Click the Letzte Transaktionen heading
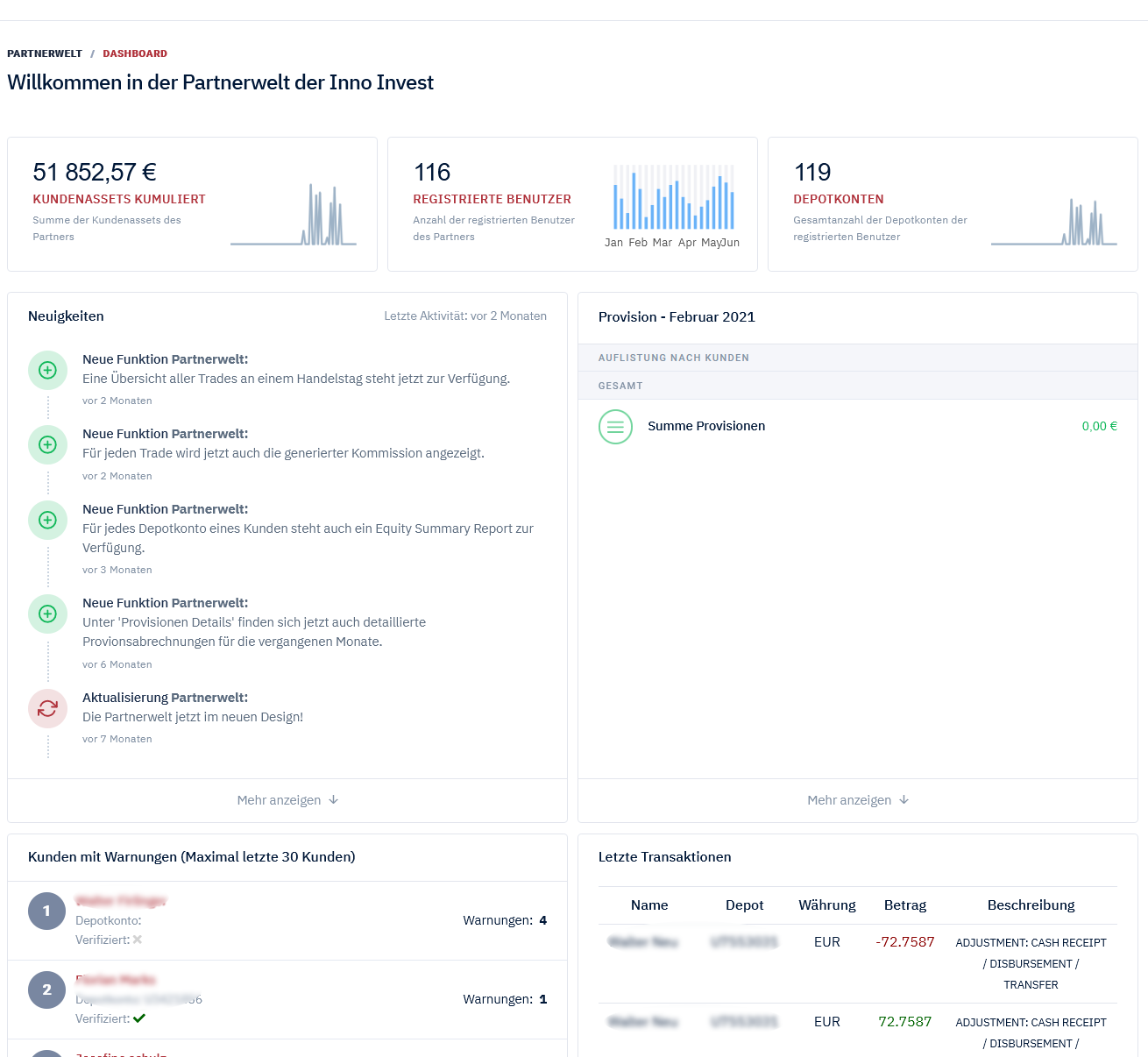Viewport: 1148px width, 1057px height. [665, 857]
